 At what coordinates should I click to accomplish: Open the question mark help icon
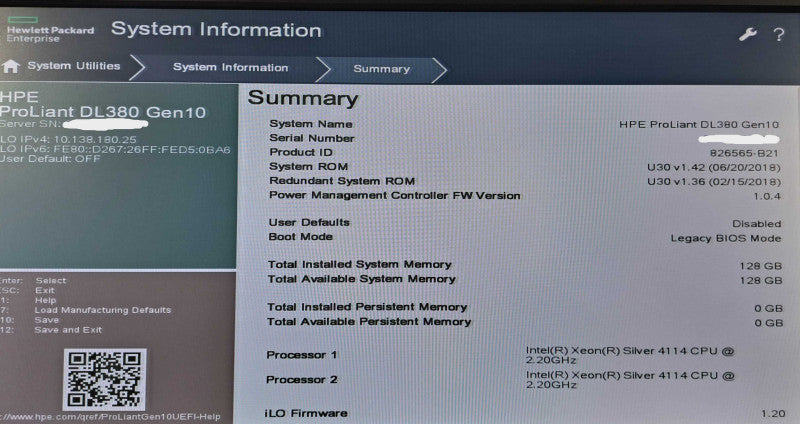[x=779, y=35]
